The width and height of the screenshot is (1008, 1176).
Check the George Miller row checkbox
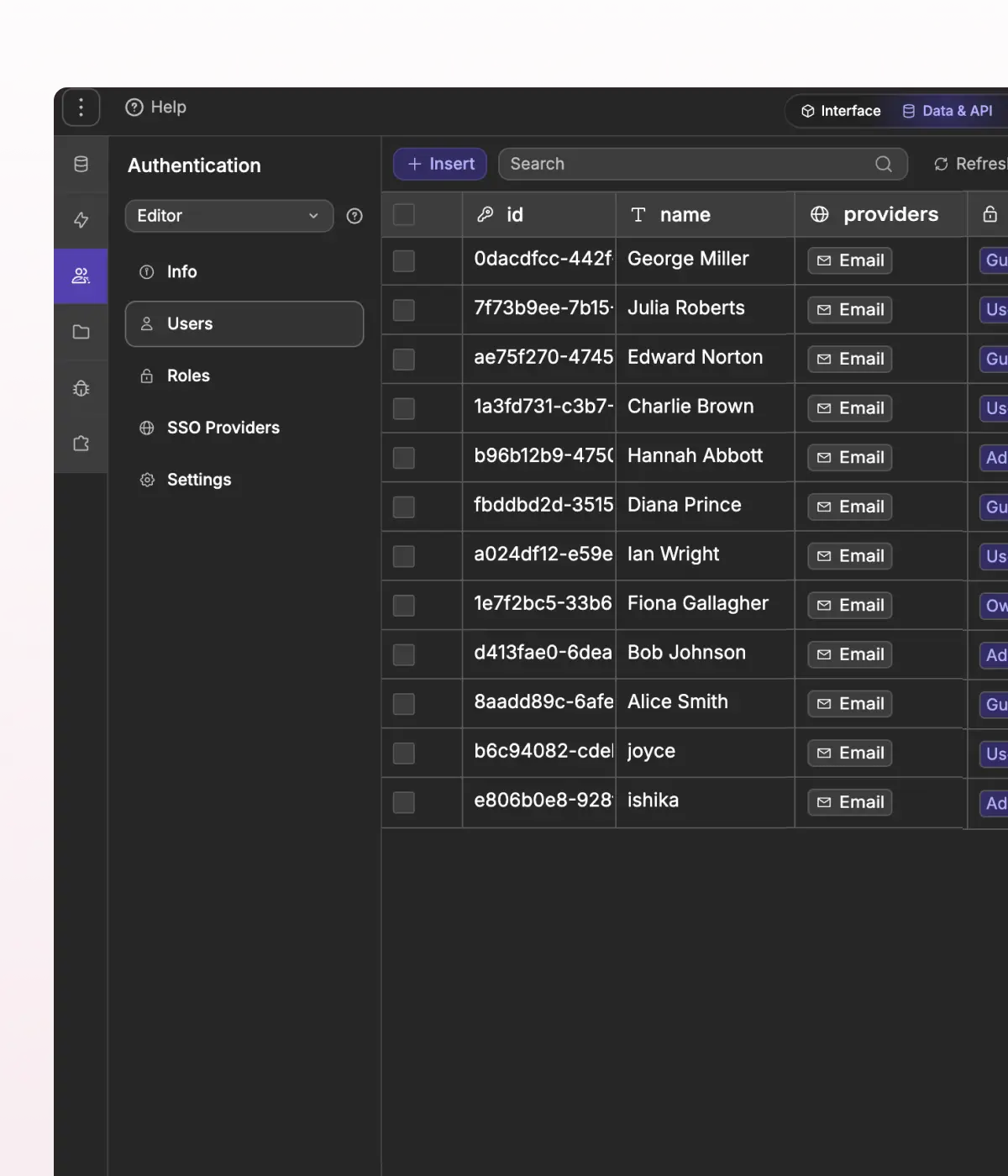[404, 261]
